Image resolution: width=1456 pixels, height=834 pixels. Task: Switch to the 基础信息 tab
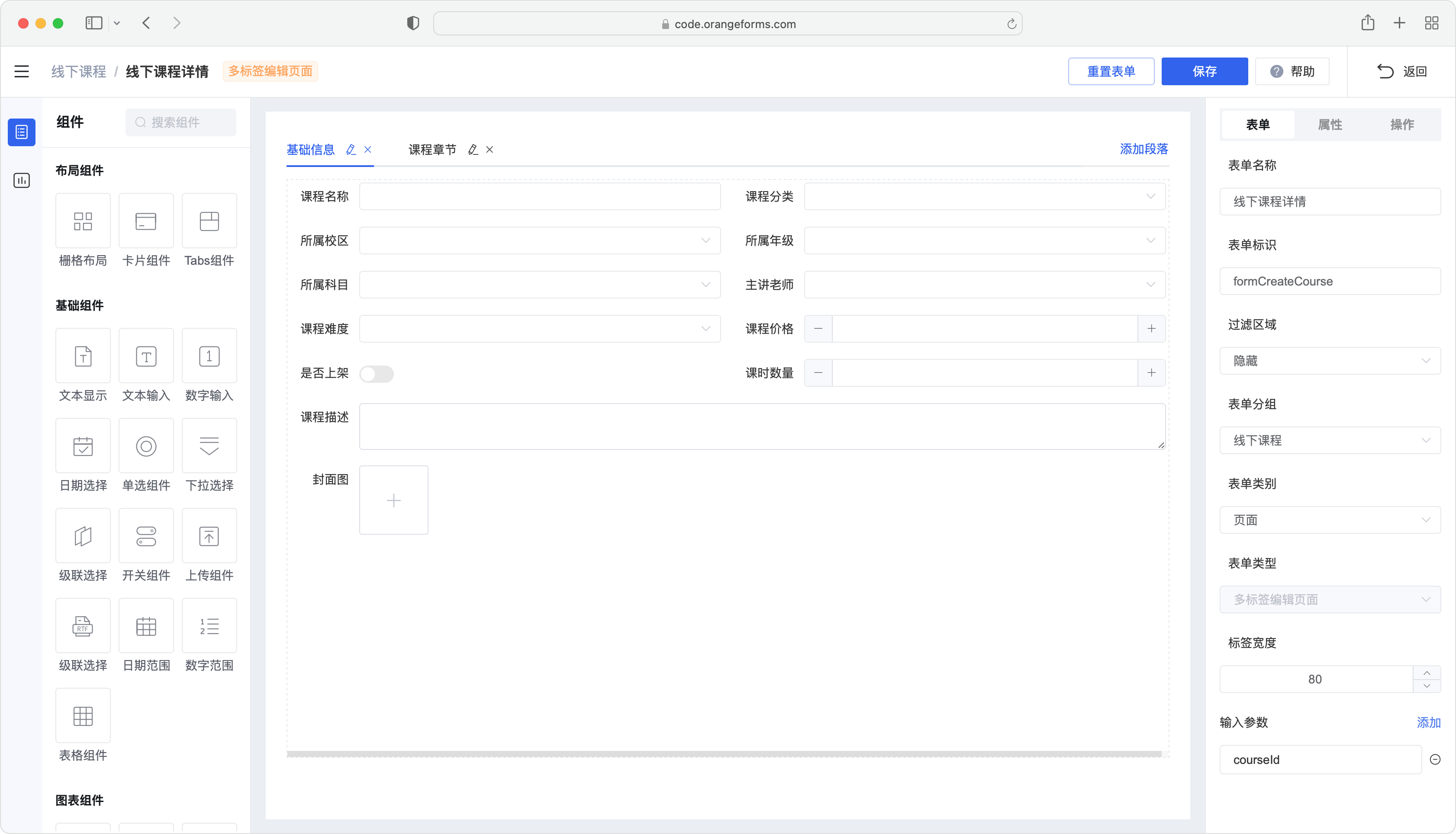tap(311, 150)
